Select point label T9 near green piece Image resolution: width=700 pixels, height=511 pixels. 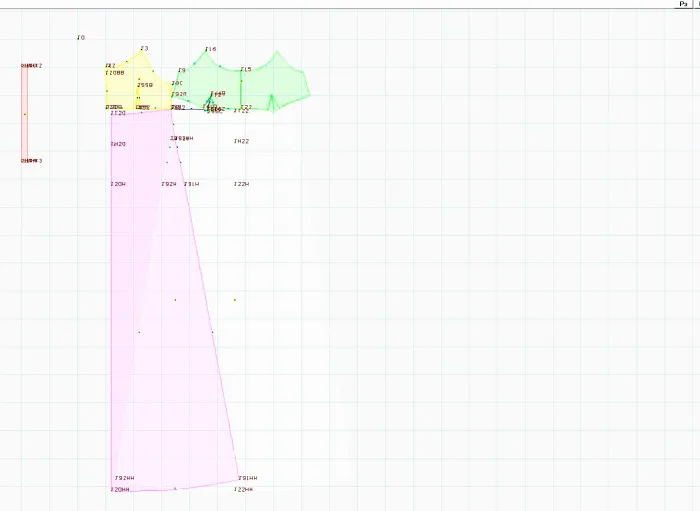coord(182,71)
